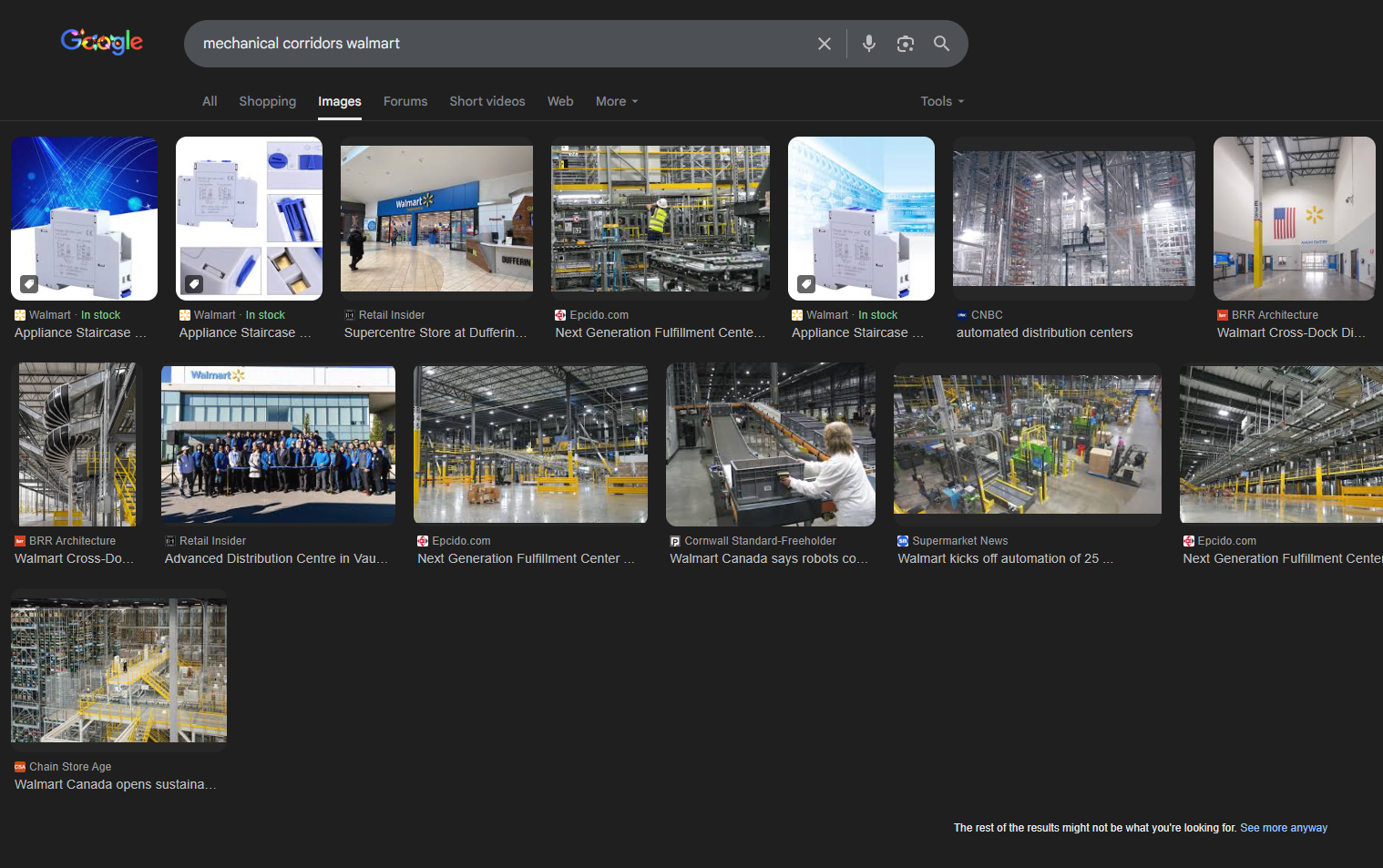Open the CNBC automated distribution center thumbnail
1383x868 pixels.
[1074, 219]
